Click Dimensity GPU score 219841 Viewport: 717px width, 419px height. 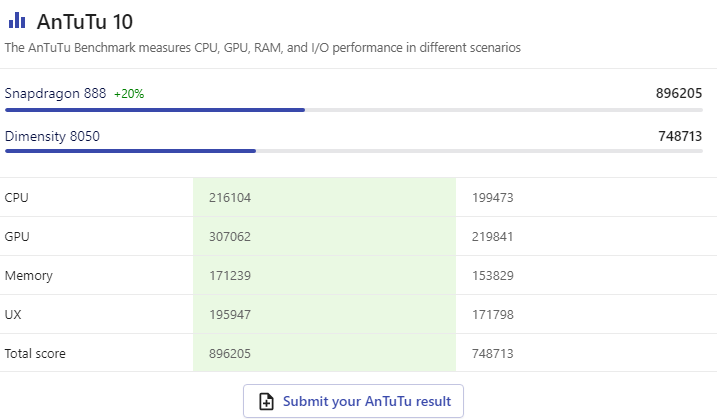tap(493, 237)
